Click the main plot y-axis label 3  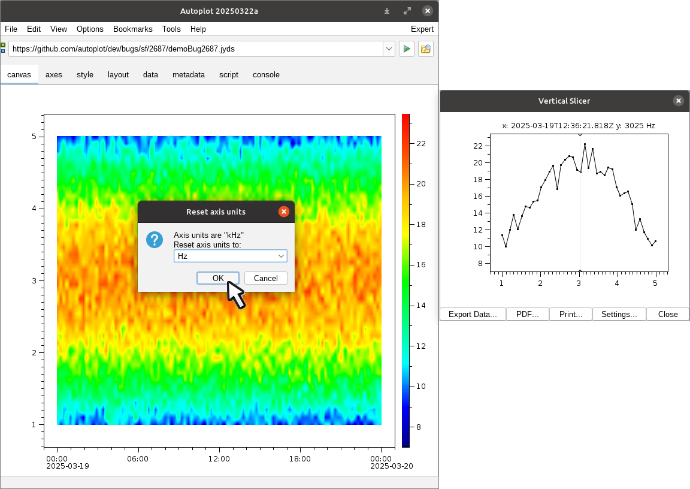coord(34,280)
